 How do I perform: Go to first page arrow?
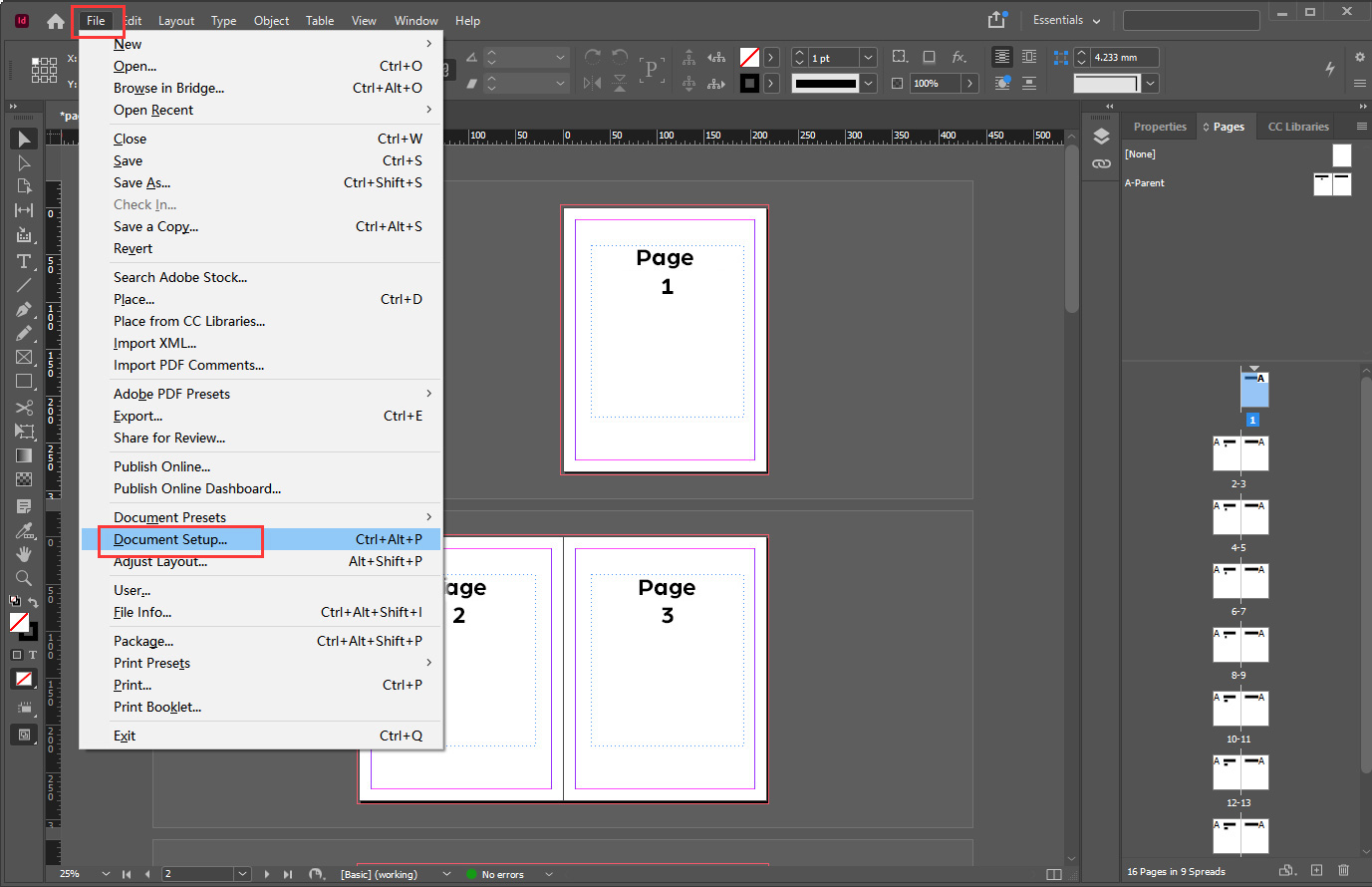click(x=127, y=874)
